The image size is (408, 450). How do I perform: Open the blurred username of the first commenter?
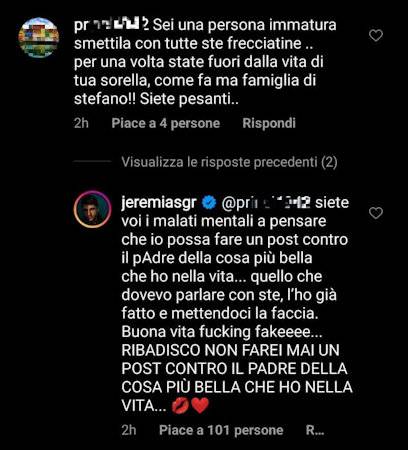point(111,26)
